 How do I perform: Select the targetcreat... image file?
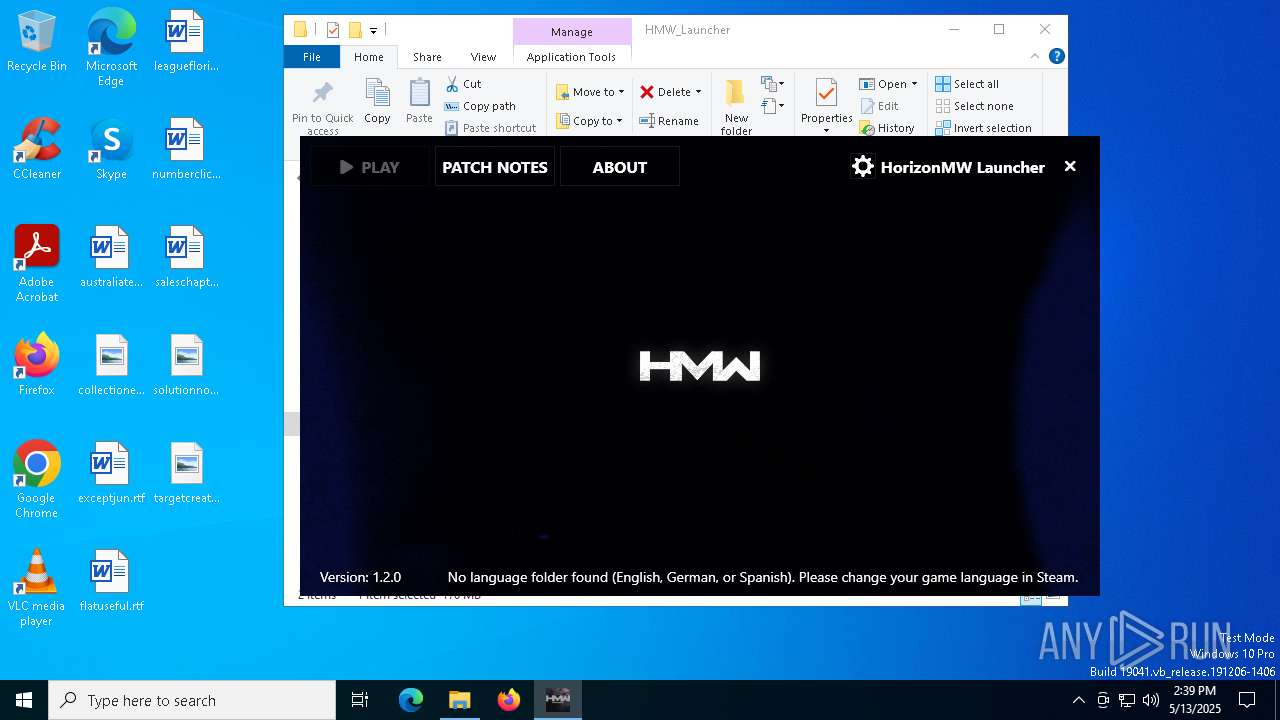pyautogui.click(x=186, y=473)
